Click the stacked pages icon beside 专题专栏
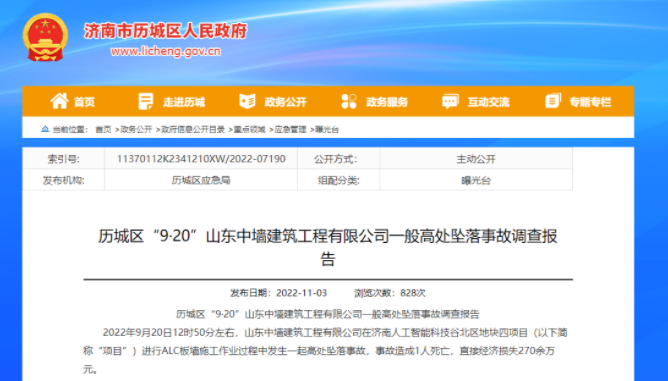 (553, 101)
